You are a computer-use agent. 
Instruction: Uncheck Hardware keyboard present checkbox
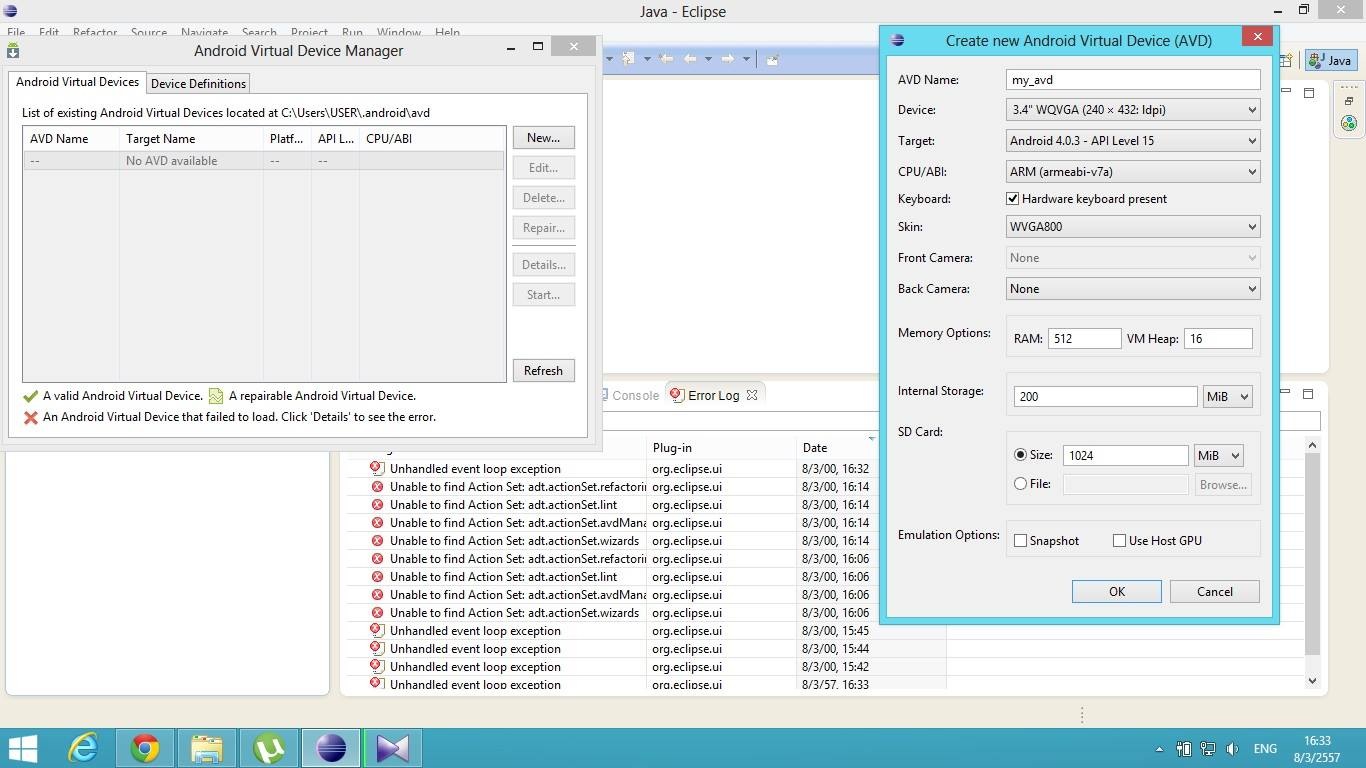(1013, 199)
